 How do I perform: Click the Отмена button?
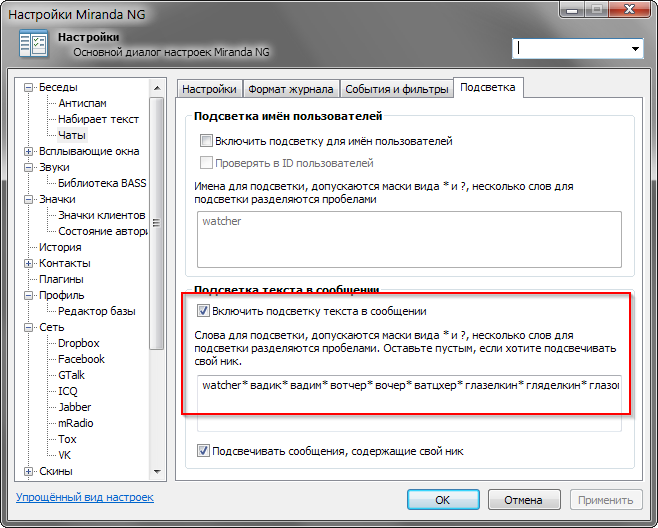coord(524,500)
